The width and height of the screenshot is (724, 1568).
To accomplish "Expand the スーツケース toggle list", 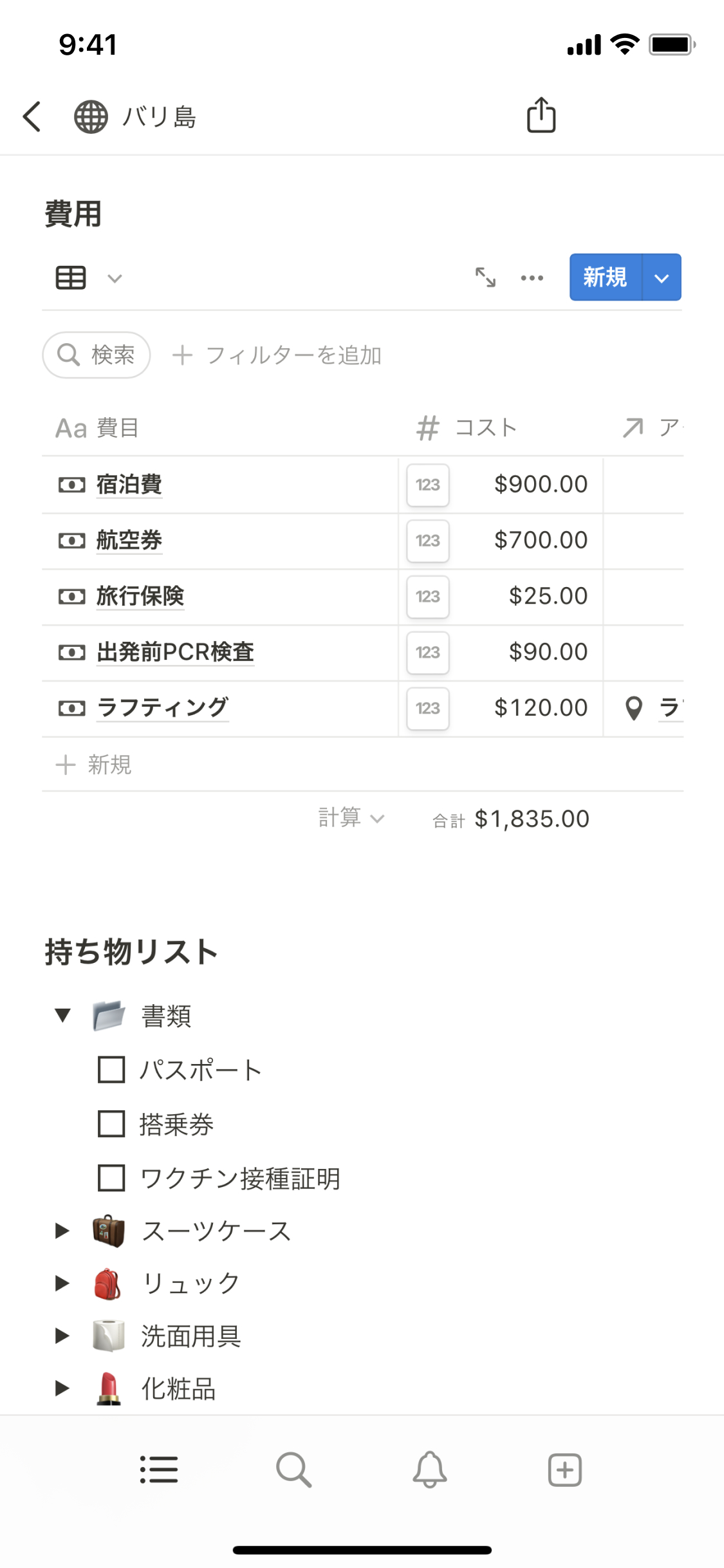I will 62,1231.
